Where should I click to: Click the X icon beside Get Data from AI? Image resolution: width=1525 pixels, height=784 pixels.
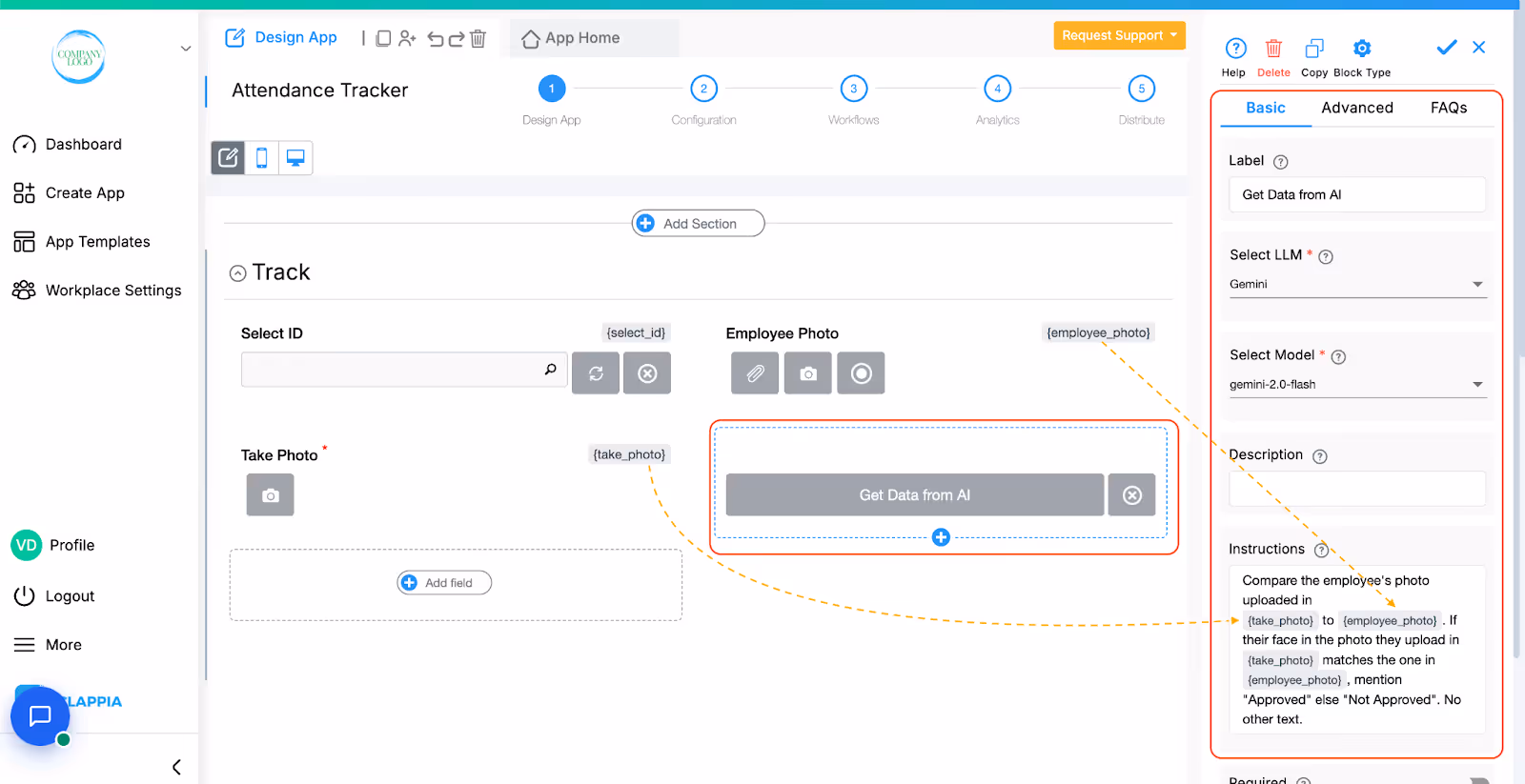click(1132, 495)
